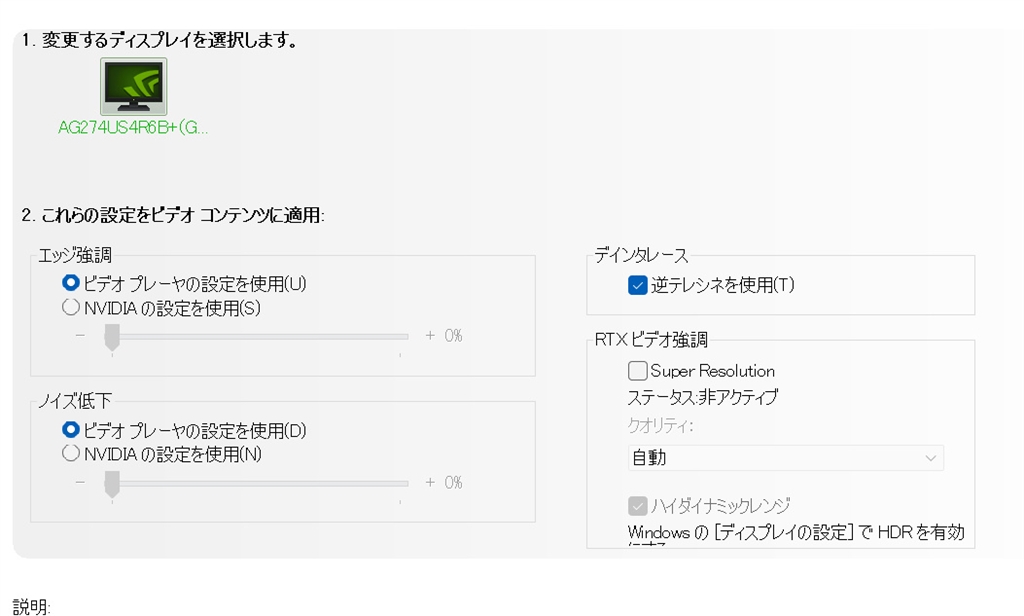Toggle the ハイダイナミックレンジ checkbox

point(638,505)
